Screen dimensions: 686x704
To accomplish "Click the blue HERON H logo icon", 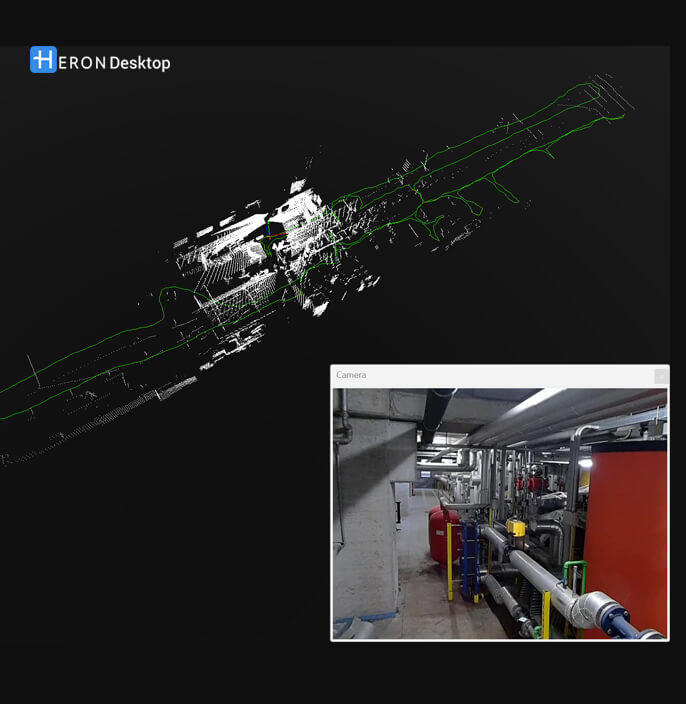I will point(43,60).
